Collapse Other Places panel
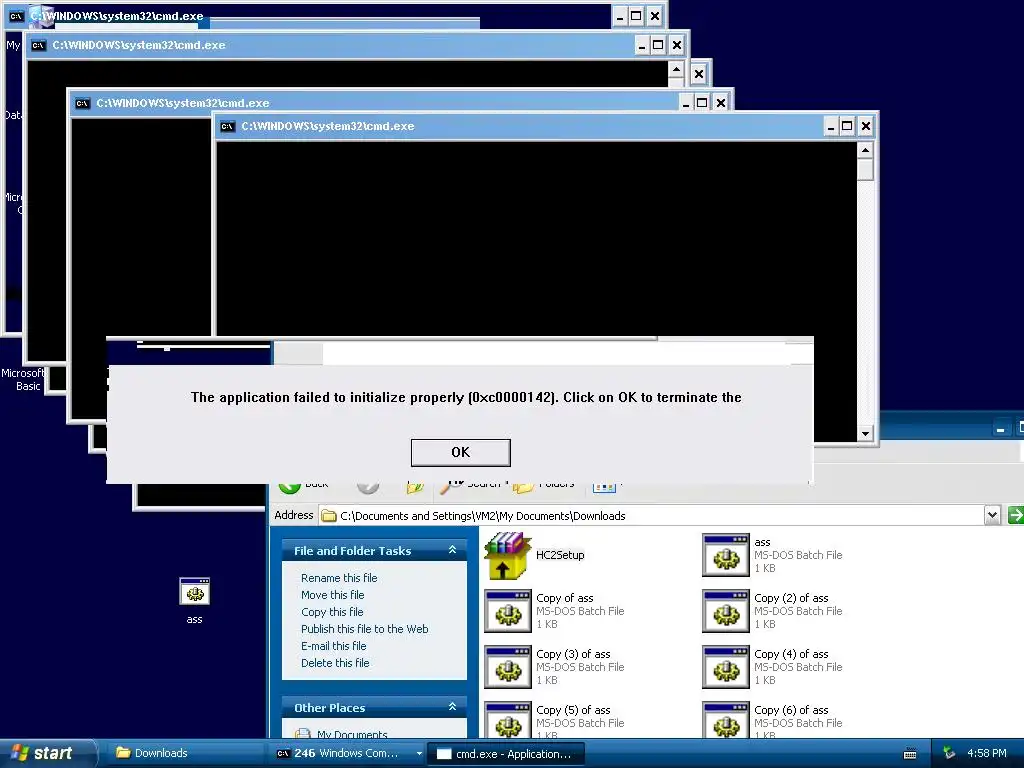Image resolution: width=1024 pixels, height=768 pixels. [452, 707]
